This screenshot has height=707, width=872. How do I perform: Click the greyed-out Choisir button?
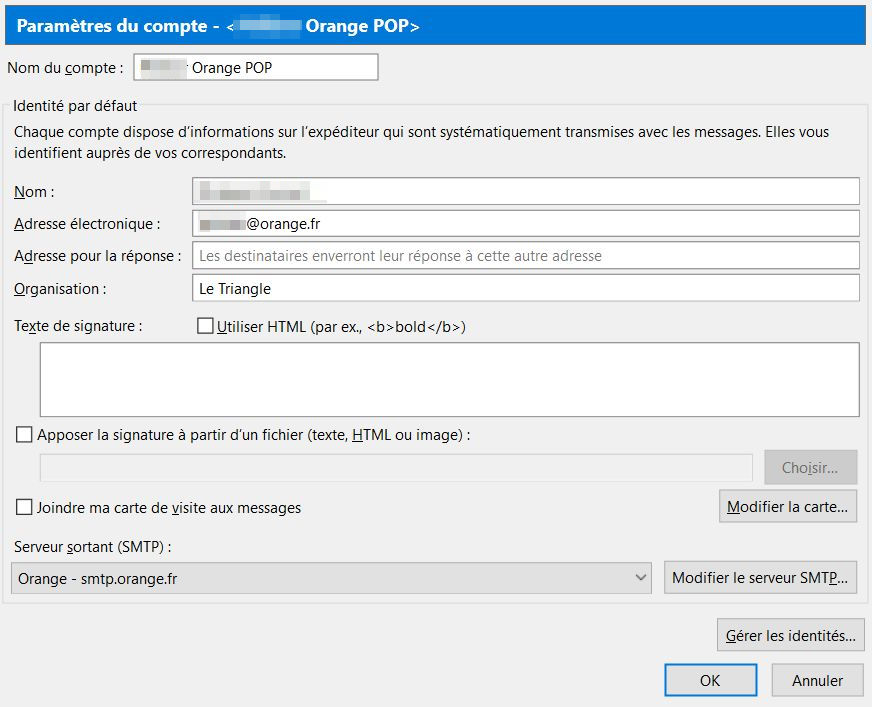pos(810,467)
